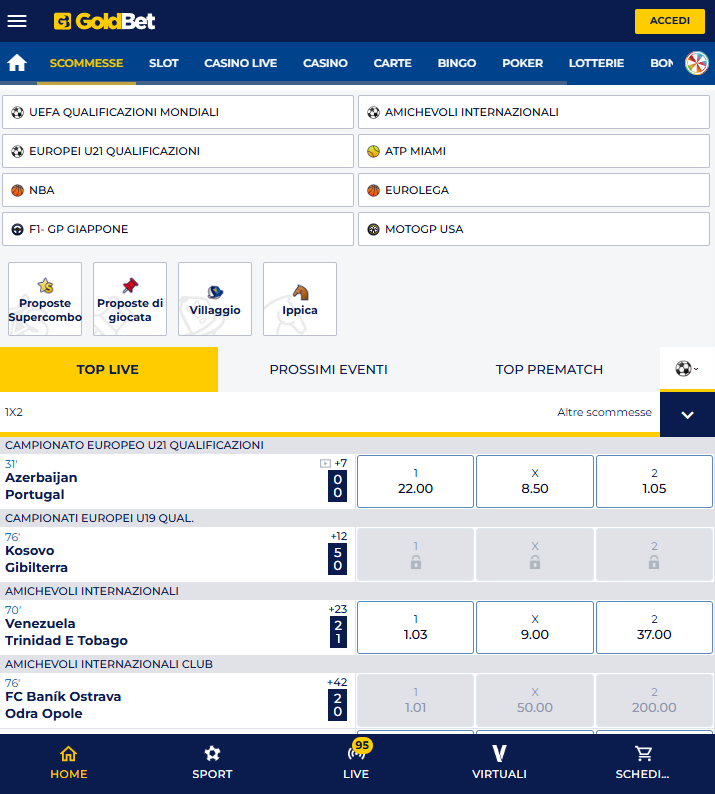The height and width of the screenshot is (794, 715).
Task: Show +23 more markets for Venezuela match
Action: 338,609
